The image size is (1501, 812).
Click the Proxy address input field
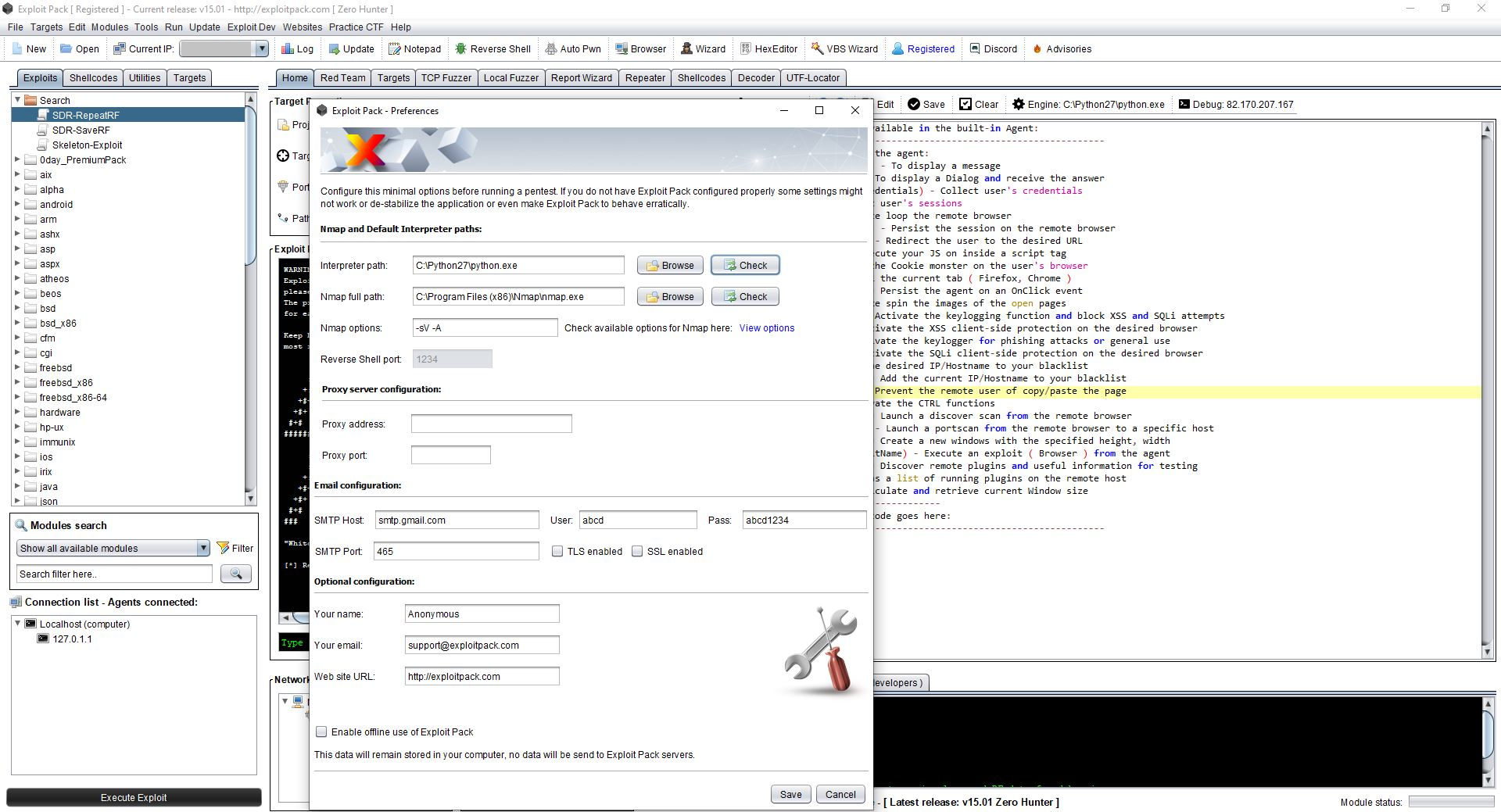491,424
